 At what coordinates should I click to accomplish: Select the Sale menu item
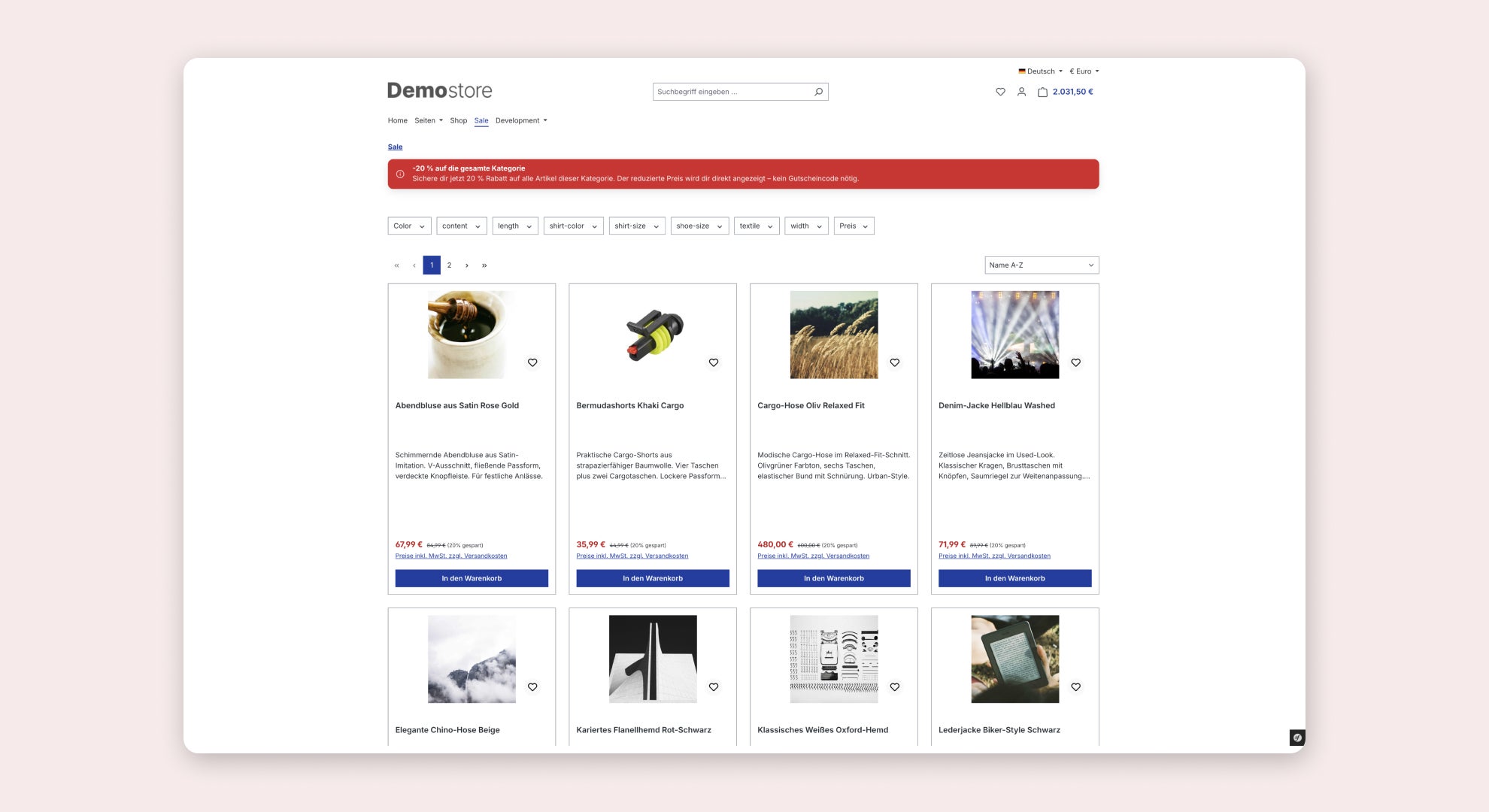coord(481,120)
